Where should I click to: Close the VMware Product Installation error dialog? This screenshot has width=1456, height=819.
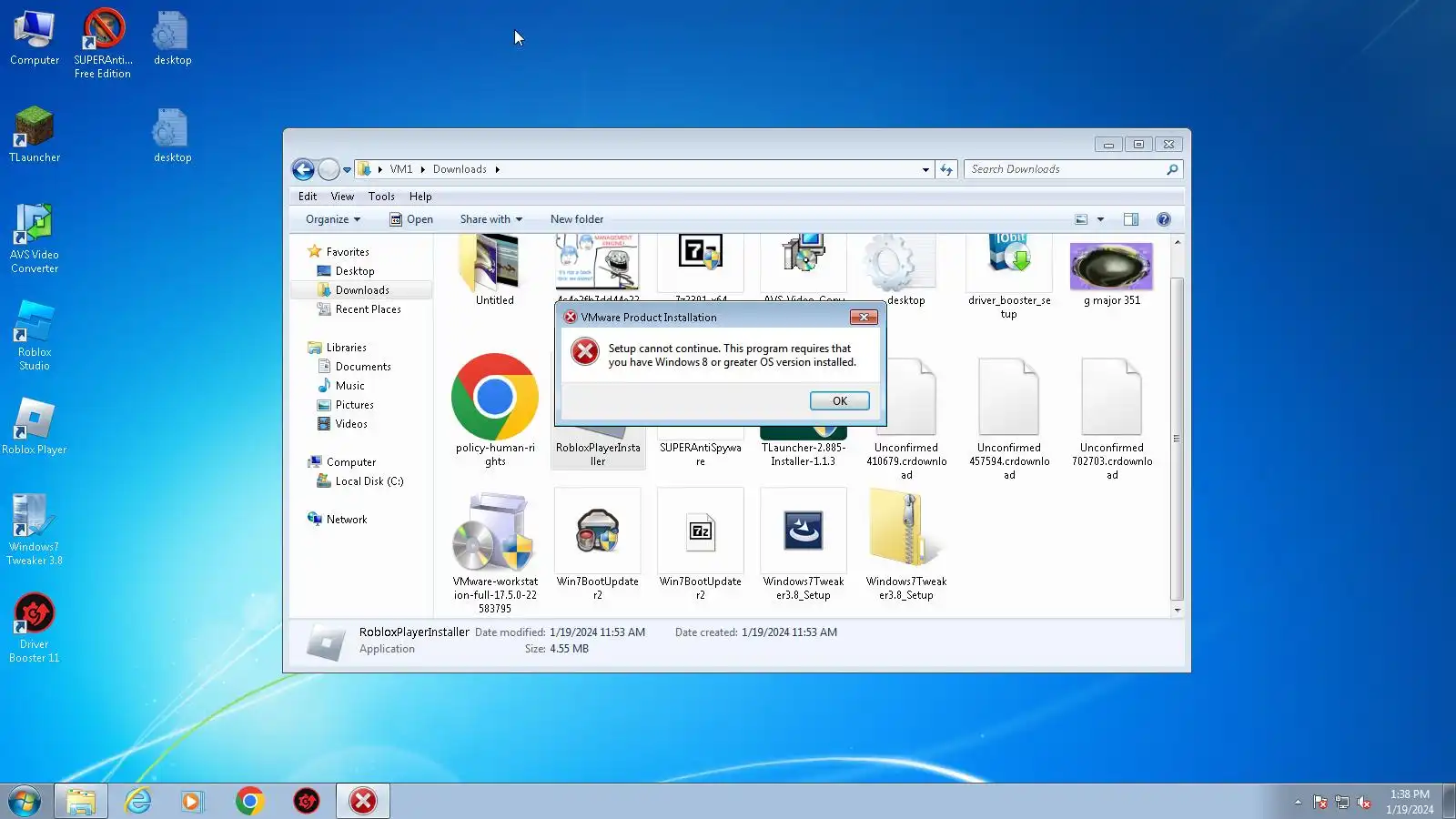pos(864,317)
